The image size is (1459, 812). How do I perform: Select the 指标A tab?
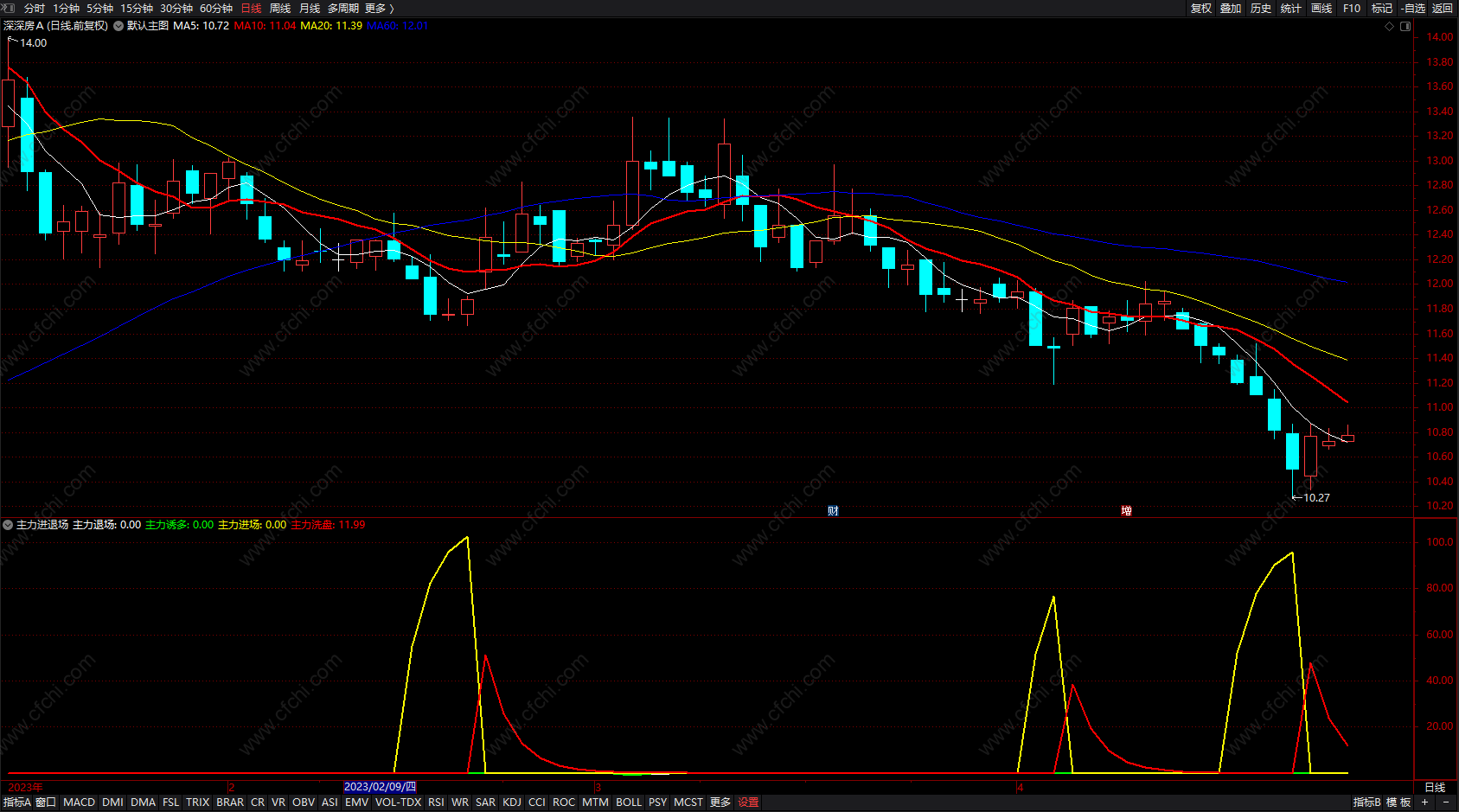coord(16,802)
